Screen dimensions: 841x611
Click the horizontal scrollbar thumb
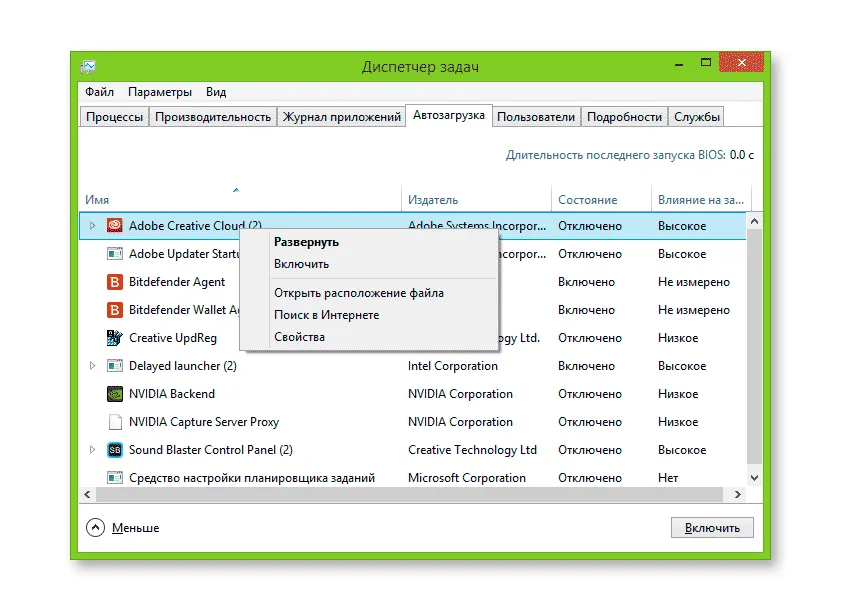click(409, 495)
